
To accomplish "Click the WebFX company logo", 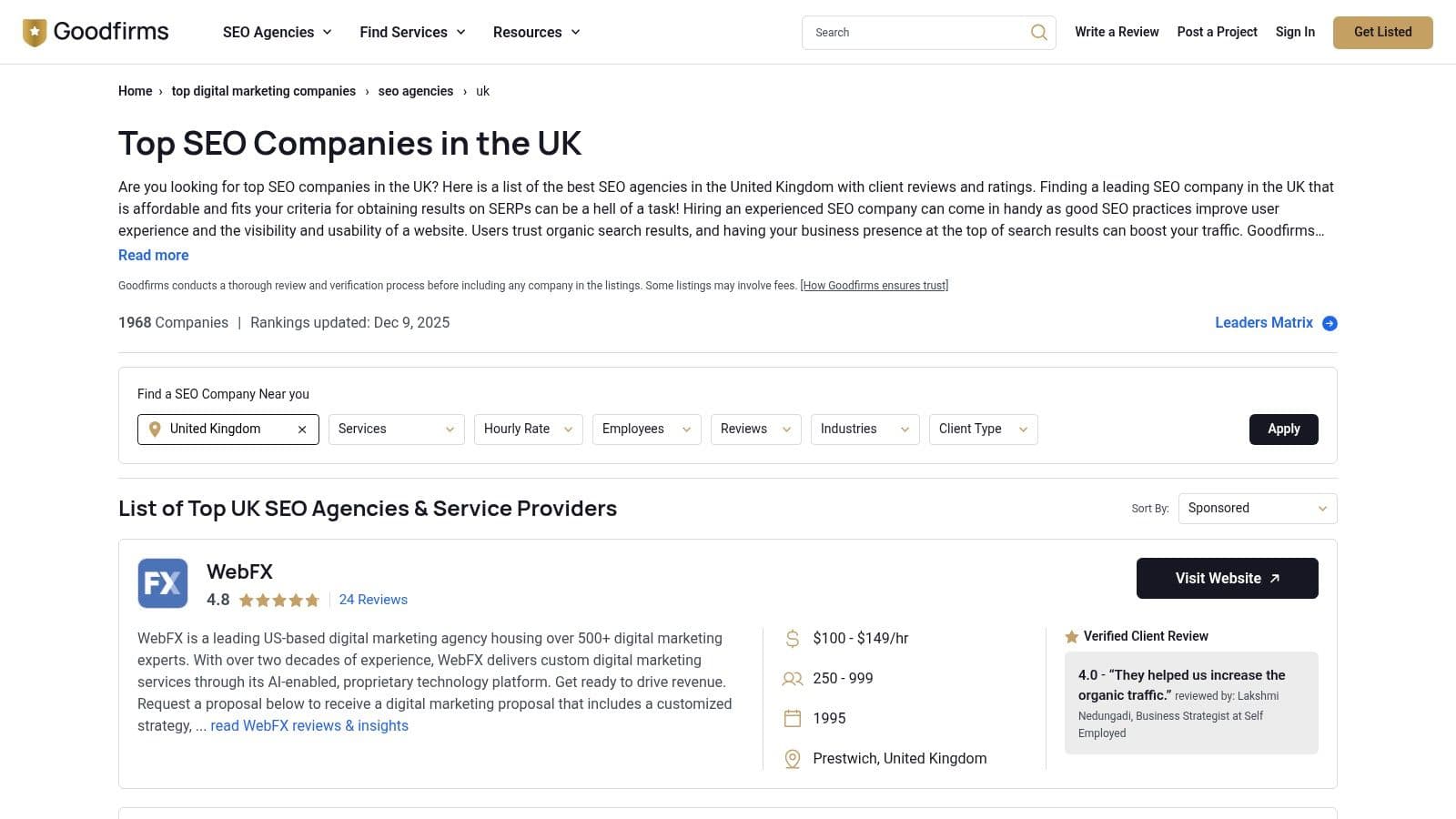I will pos(163,583).
